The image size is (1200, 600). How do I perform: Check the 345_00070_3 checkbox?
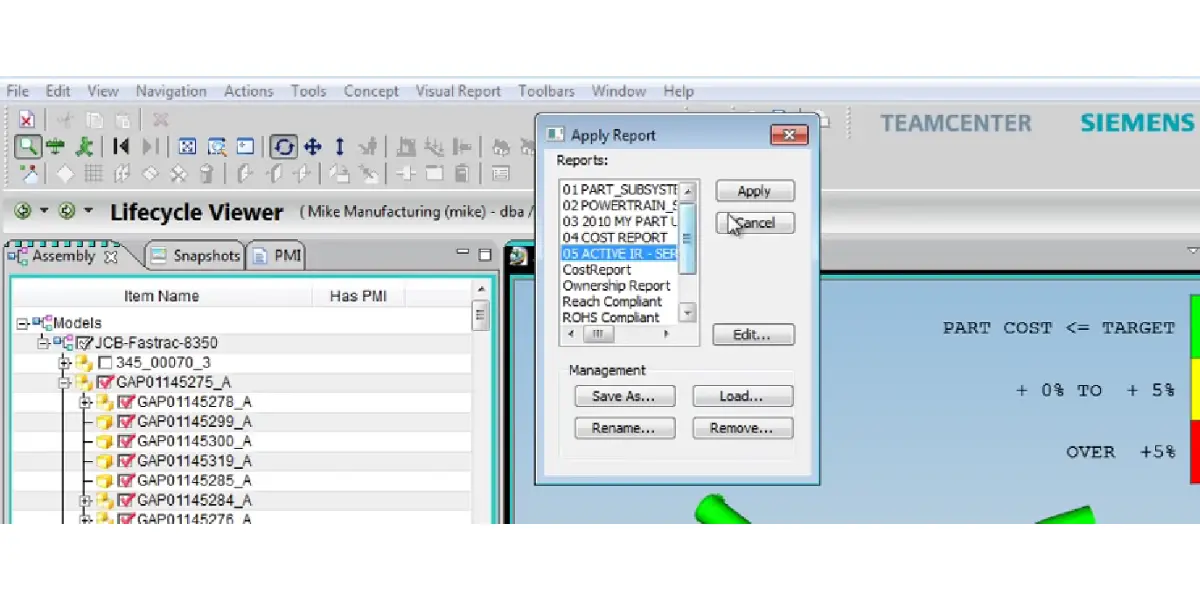105,362
